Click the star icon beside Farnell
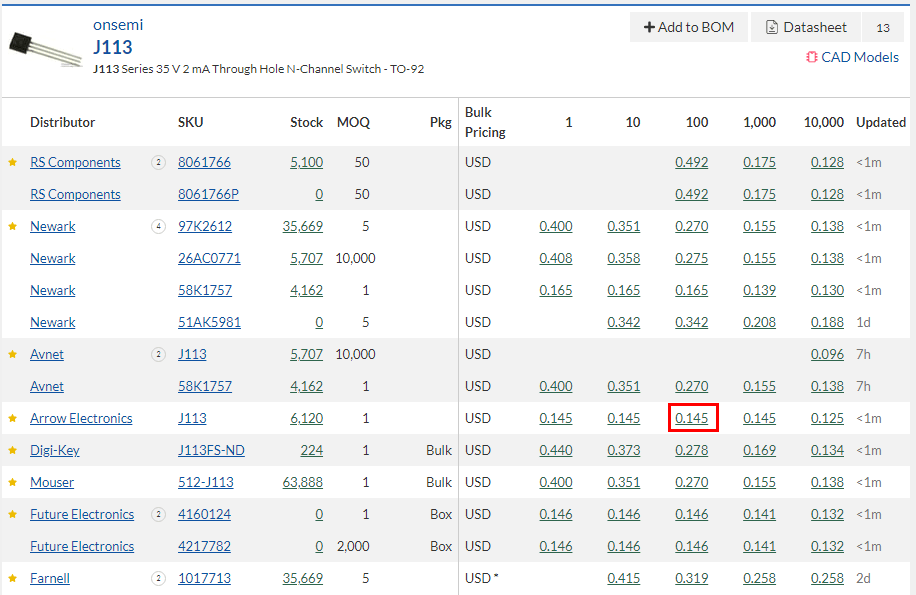This screenshot has width=916, height=595. (x=12, y=578)
